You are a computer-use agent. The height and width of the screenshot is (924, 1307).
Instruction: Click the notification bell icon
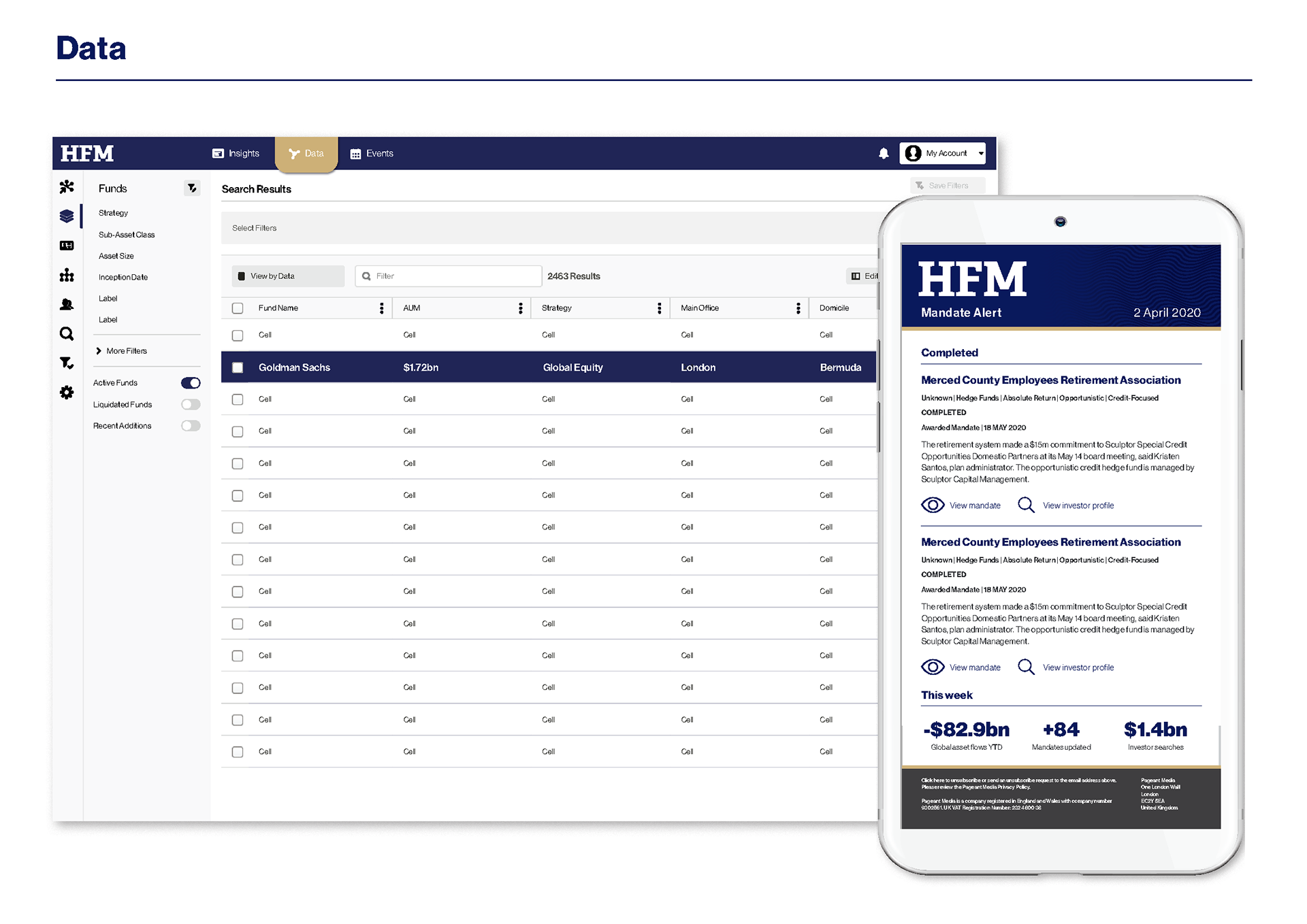884,154
